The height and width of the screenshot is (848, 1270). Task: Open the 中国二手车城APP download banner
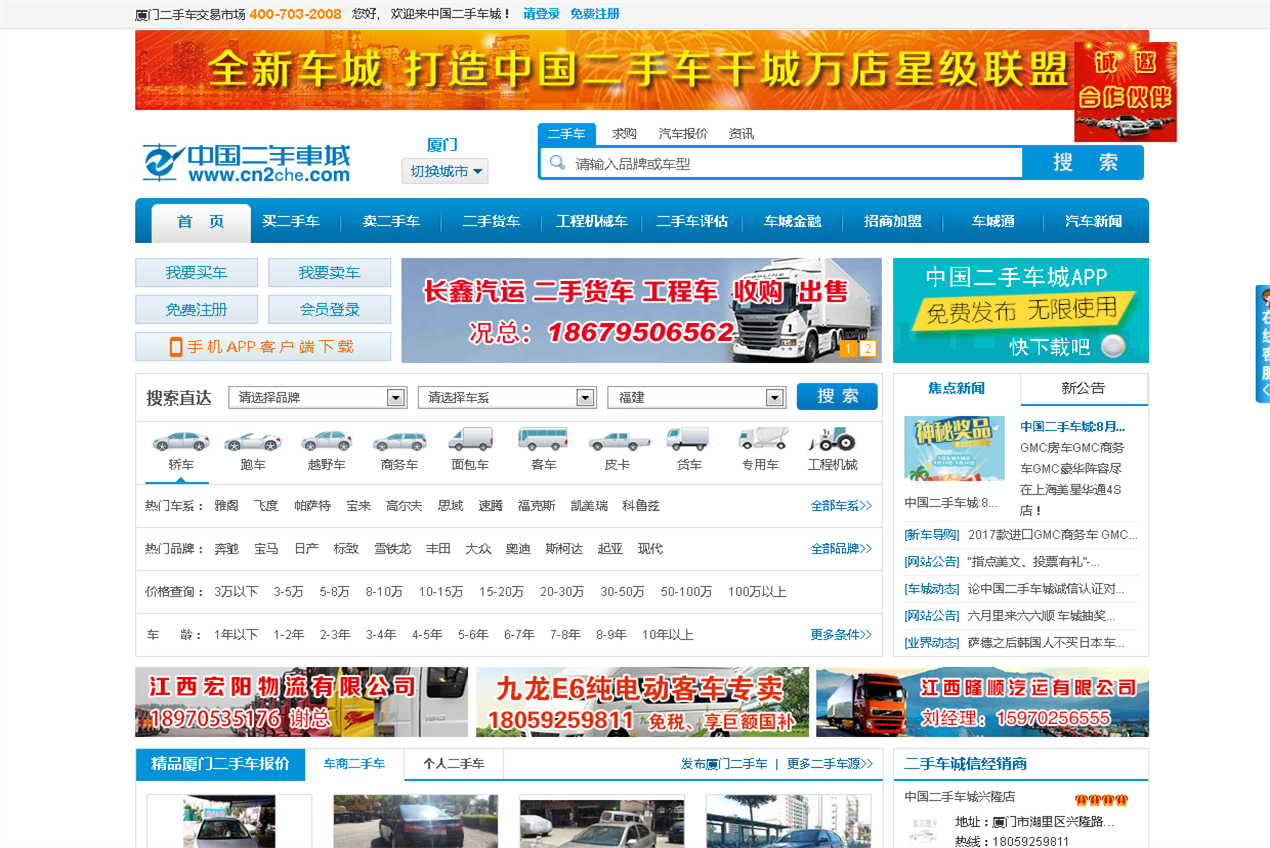1021,311
